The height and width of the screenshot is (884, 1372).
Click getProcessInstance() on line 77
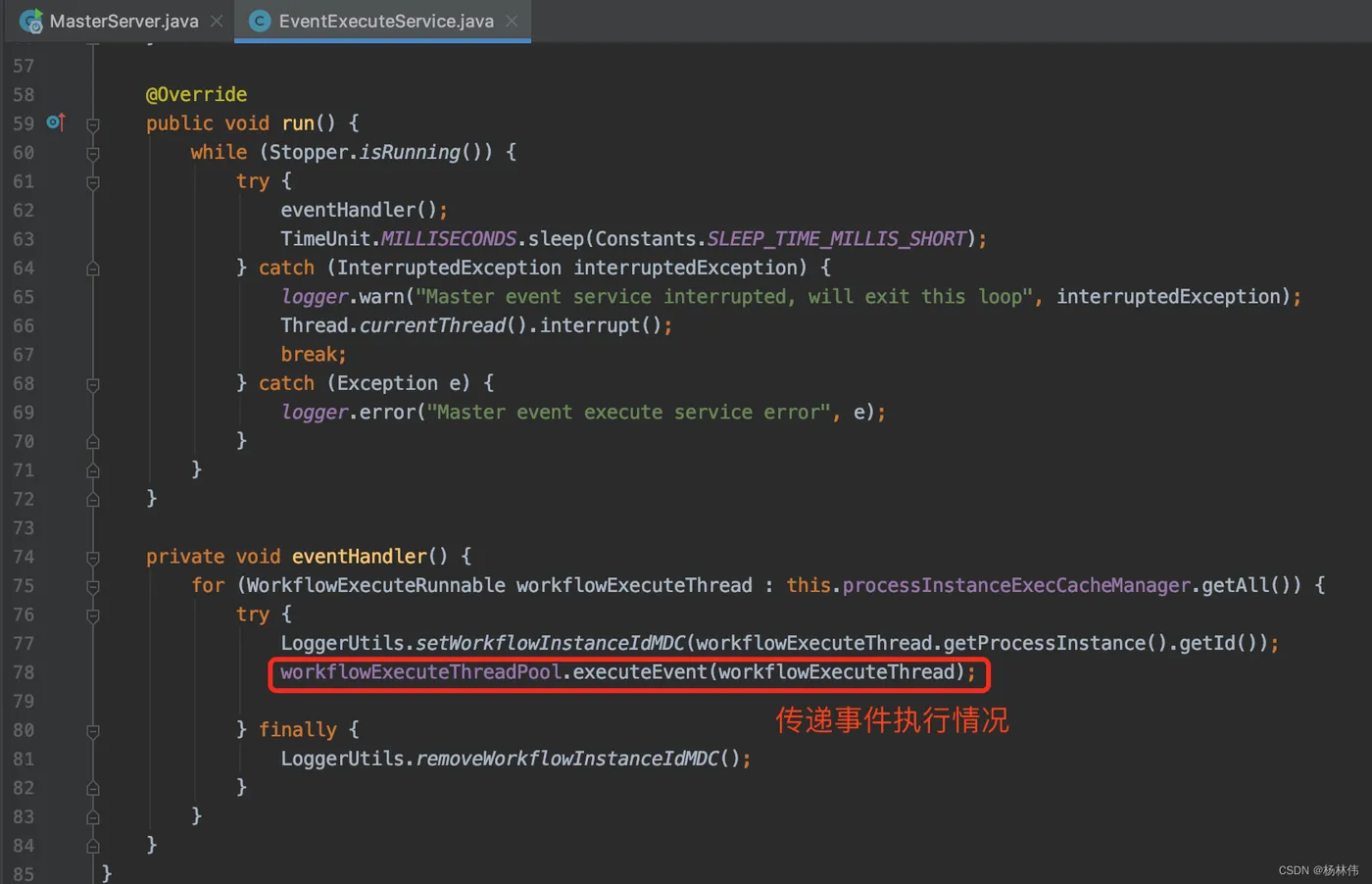point(1054,643)
